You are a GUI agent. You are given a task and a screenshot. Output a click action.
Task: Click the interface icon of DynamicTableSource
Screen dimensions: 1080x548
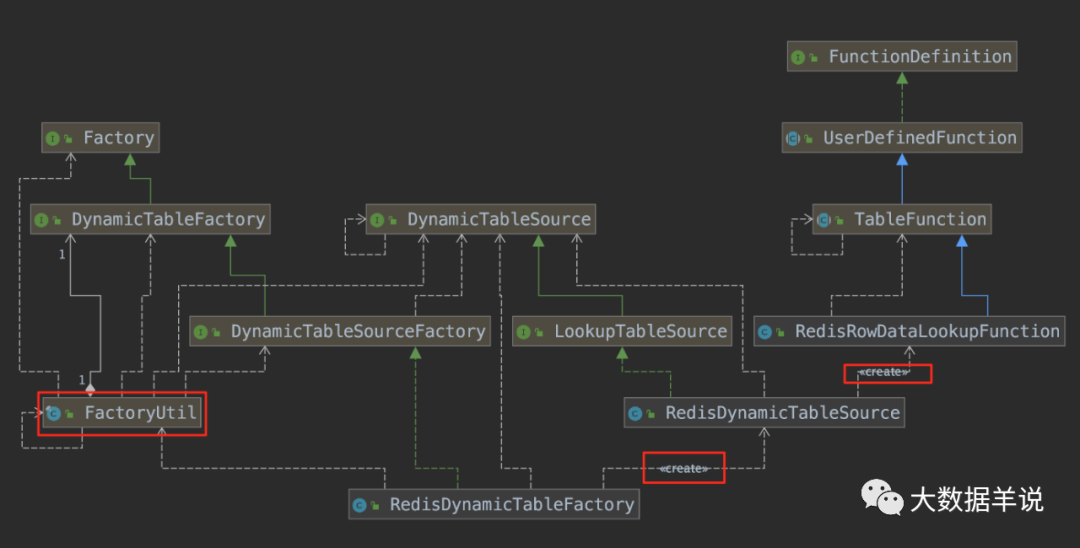point(377,220)
